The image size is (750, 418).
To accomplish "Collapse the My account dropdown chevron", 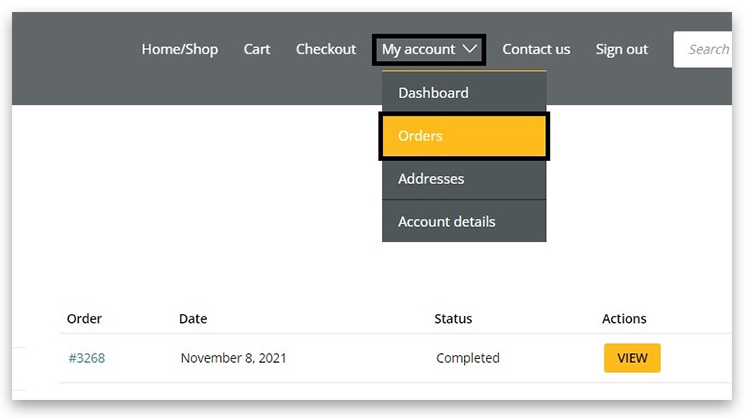I will (x=471, y=49).
